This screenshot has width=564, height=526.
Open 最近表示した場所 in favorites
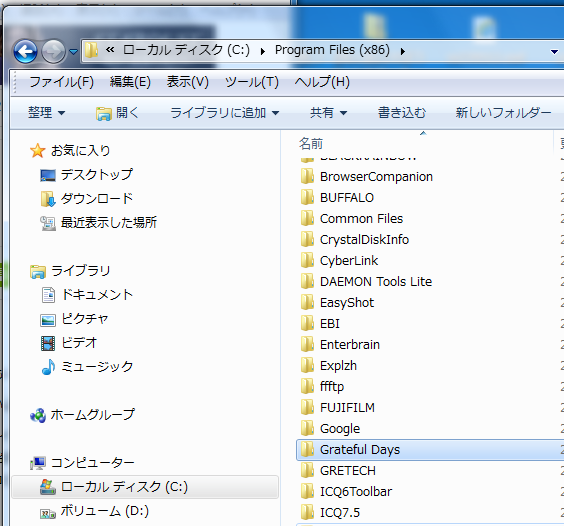tap(99, 222)
